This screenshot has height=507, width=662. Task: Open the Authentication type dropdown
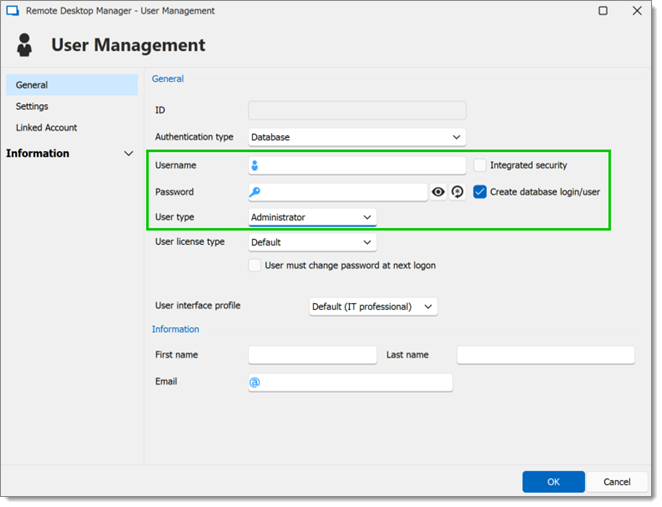point(357,137)
